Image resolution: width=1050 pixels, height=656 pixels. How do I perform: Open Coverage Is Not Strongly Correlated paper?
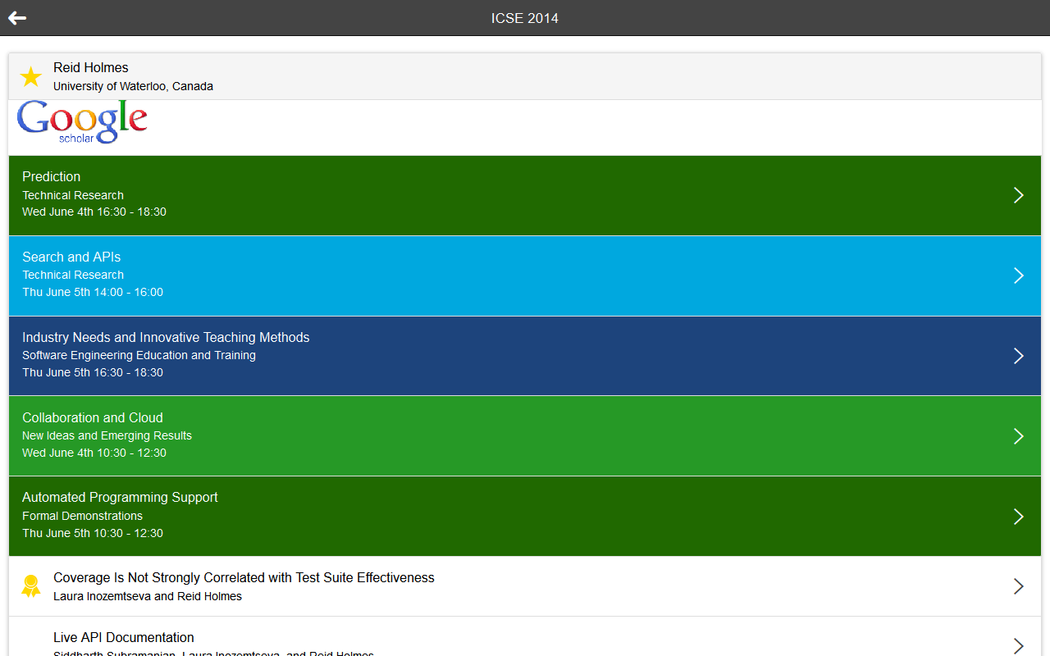244,578
